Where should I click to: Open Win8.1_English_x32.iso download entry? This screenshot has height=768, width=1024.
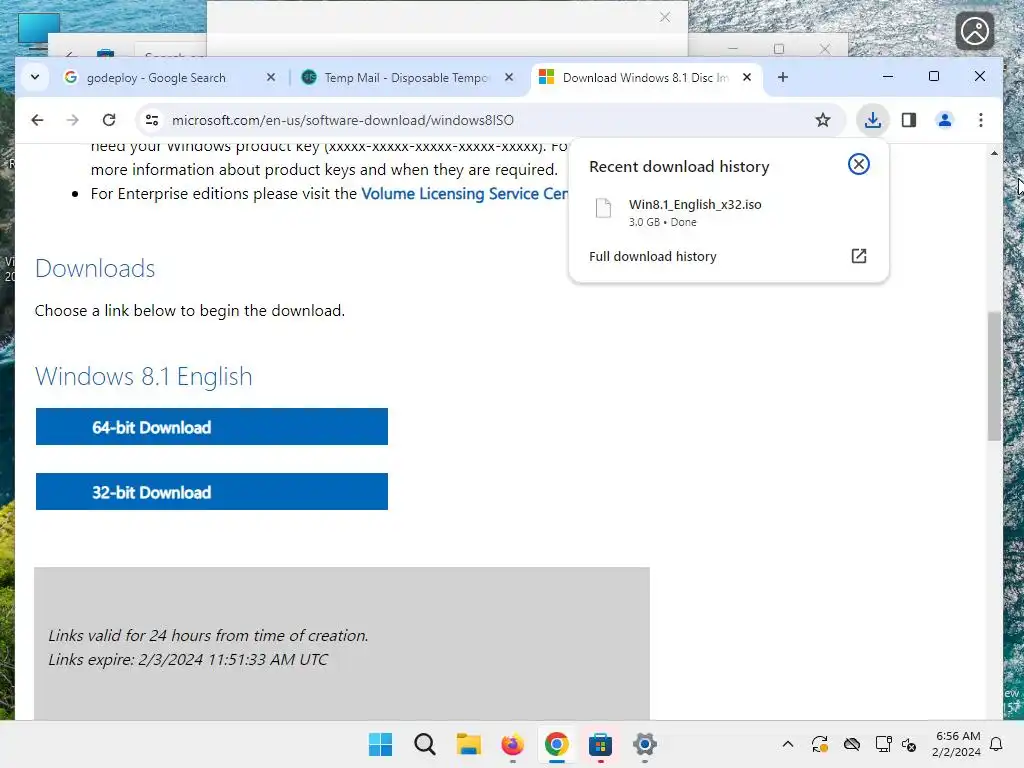tap(728, 213)
